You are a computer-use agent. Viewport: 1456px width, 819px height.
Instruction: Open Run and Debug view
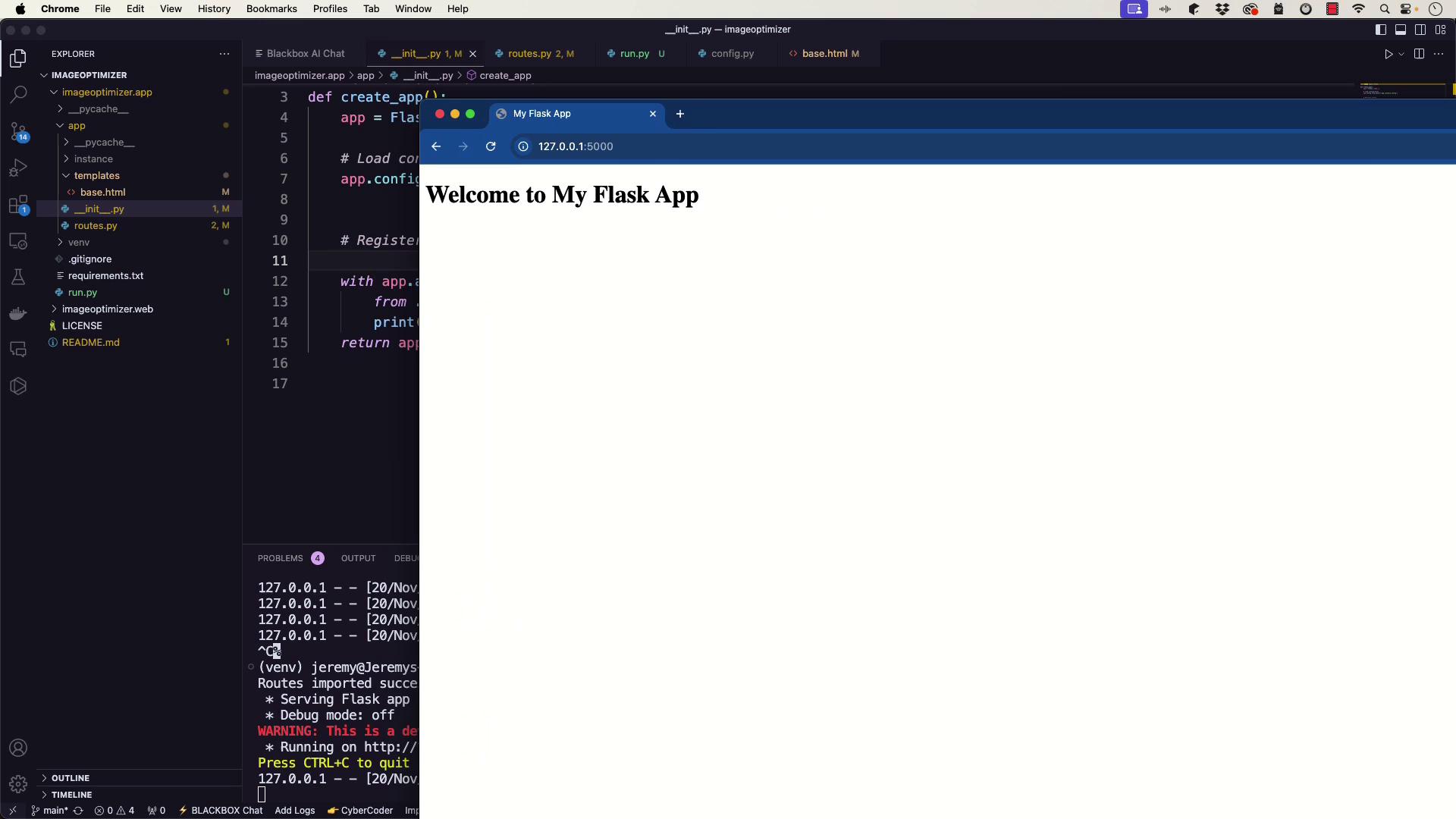pyautogui.click(x=18, y=168)
